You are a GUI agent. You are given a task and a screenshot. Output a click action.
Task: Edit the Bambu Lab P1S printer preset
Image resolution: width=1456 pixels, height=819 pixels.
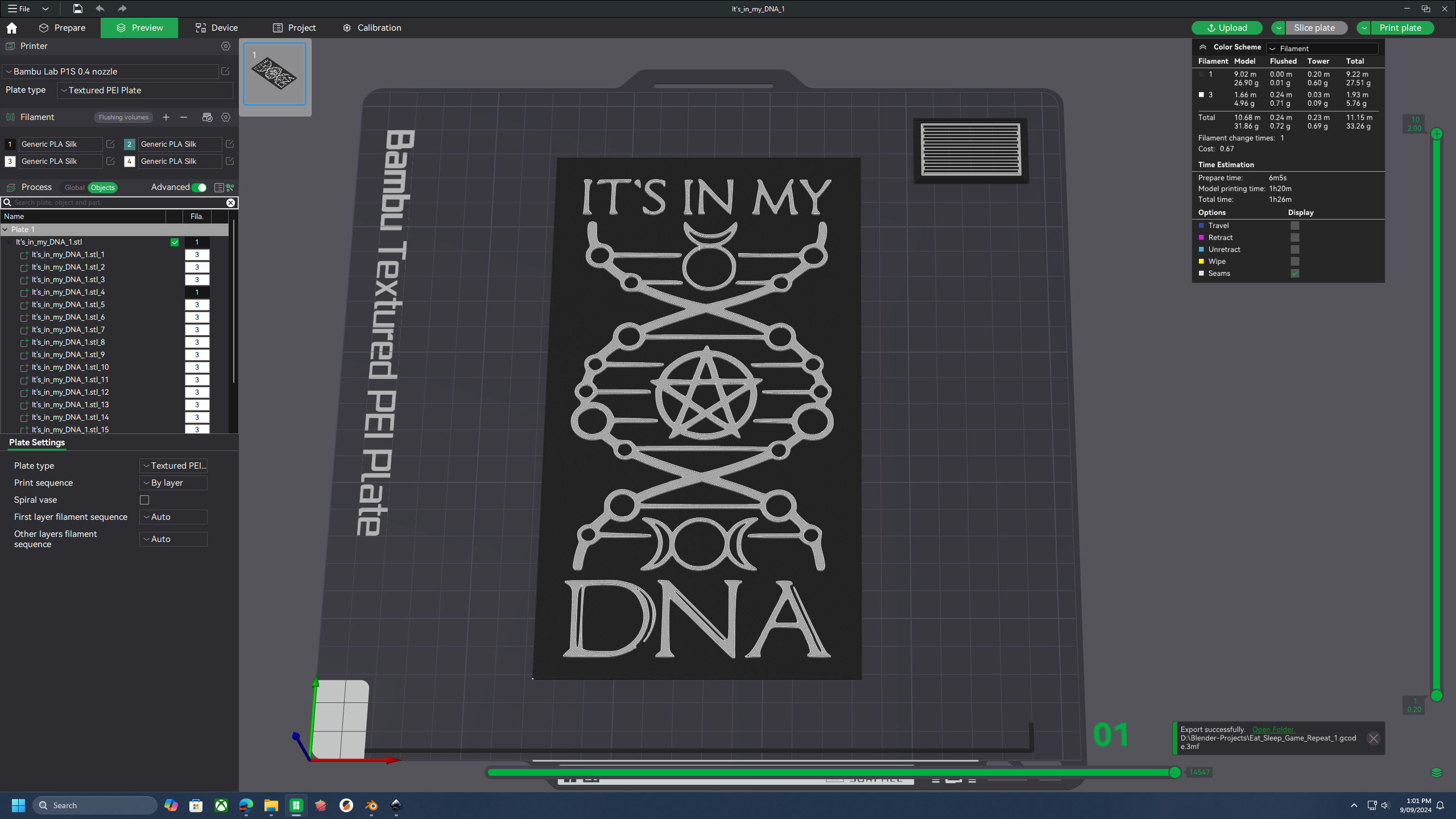pyautogui.click(x=225, y=71)
